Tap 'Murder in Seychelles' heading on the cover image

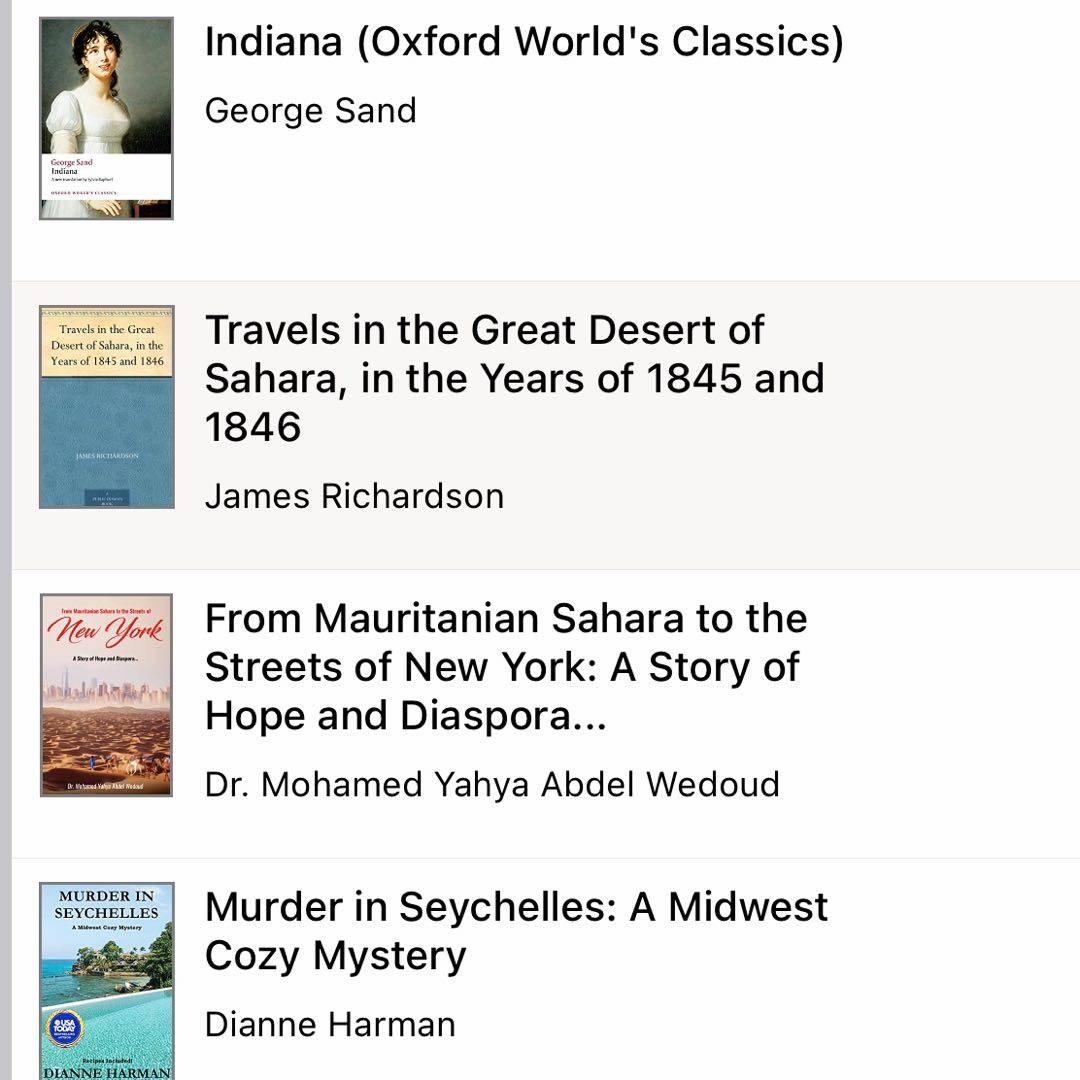(106, 904)
